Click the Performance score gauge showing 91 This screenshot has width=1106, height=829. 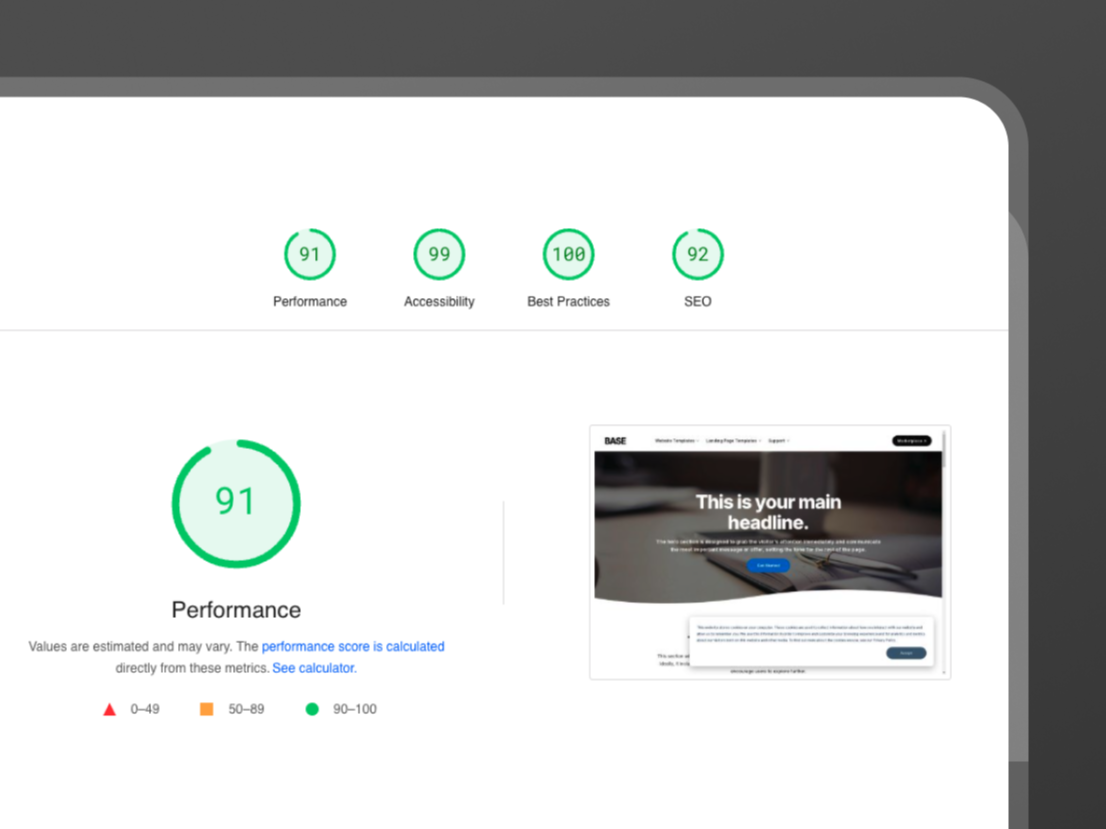point(310,254)
